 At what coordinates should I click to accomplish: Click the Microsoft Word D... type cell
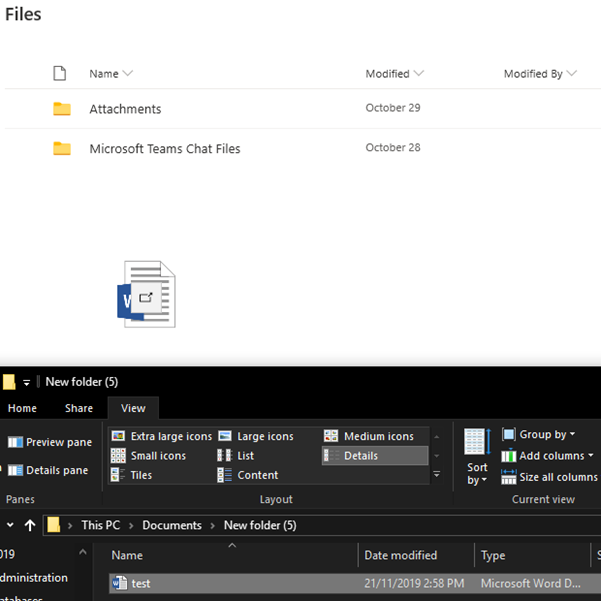pos(531,584)
